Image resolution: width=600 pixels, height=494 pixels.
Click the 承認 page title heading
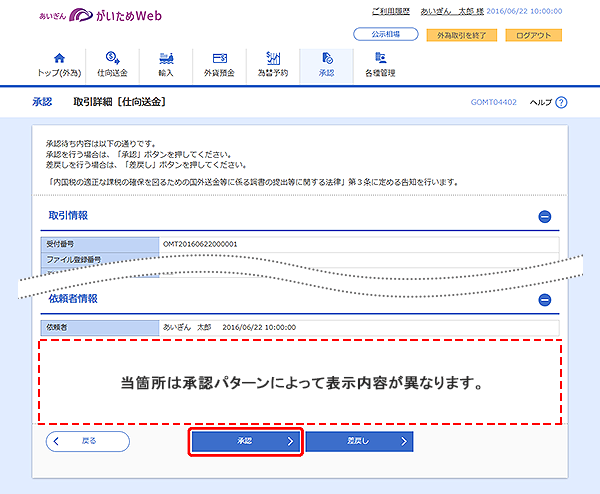click(40, 102)
